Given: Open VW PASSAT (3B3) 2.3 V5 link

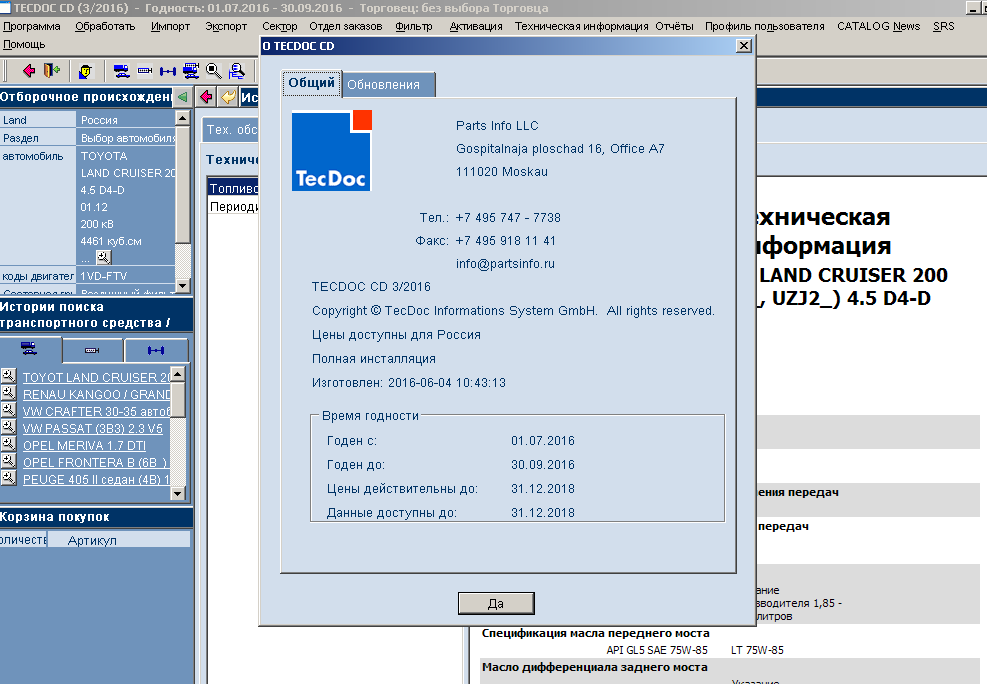Looking at the screenshot, I should click(x=93, y=429).
